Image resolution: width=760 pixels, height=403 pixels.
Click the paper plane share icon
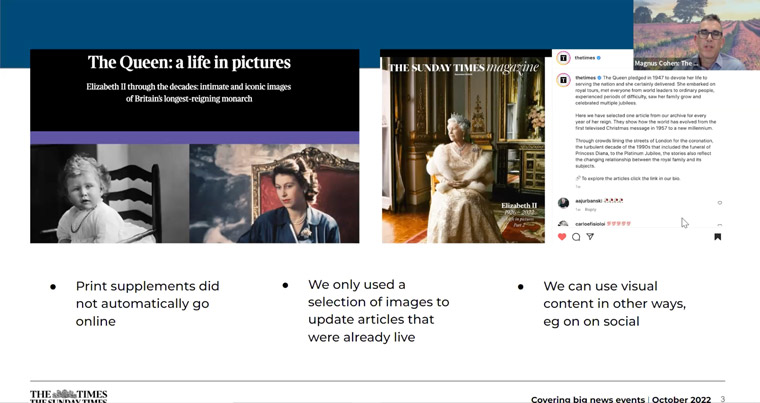coord(590,237)
